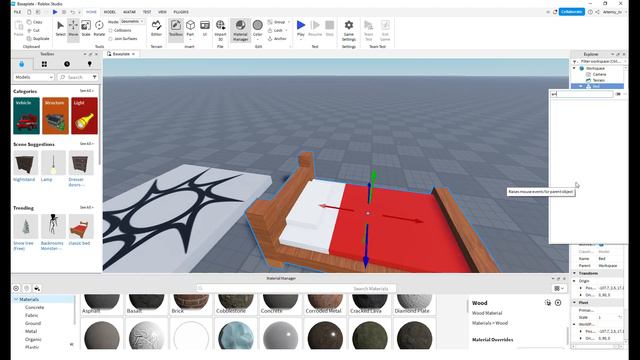Activate the Select tool in ribbon
The height and width of the screenshot is (360, 640).
click(x=60, y=28)
